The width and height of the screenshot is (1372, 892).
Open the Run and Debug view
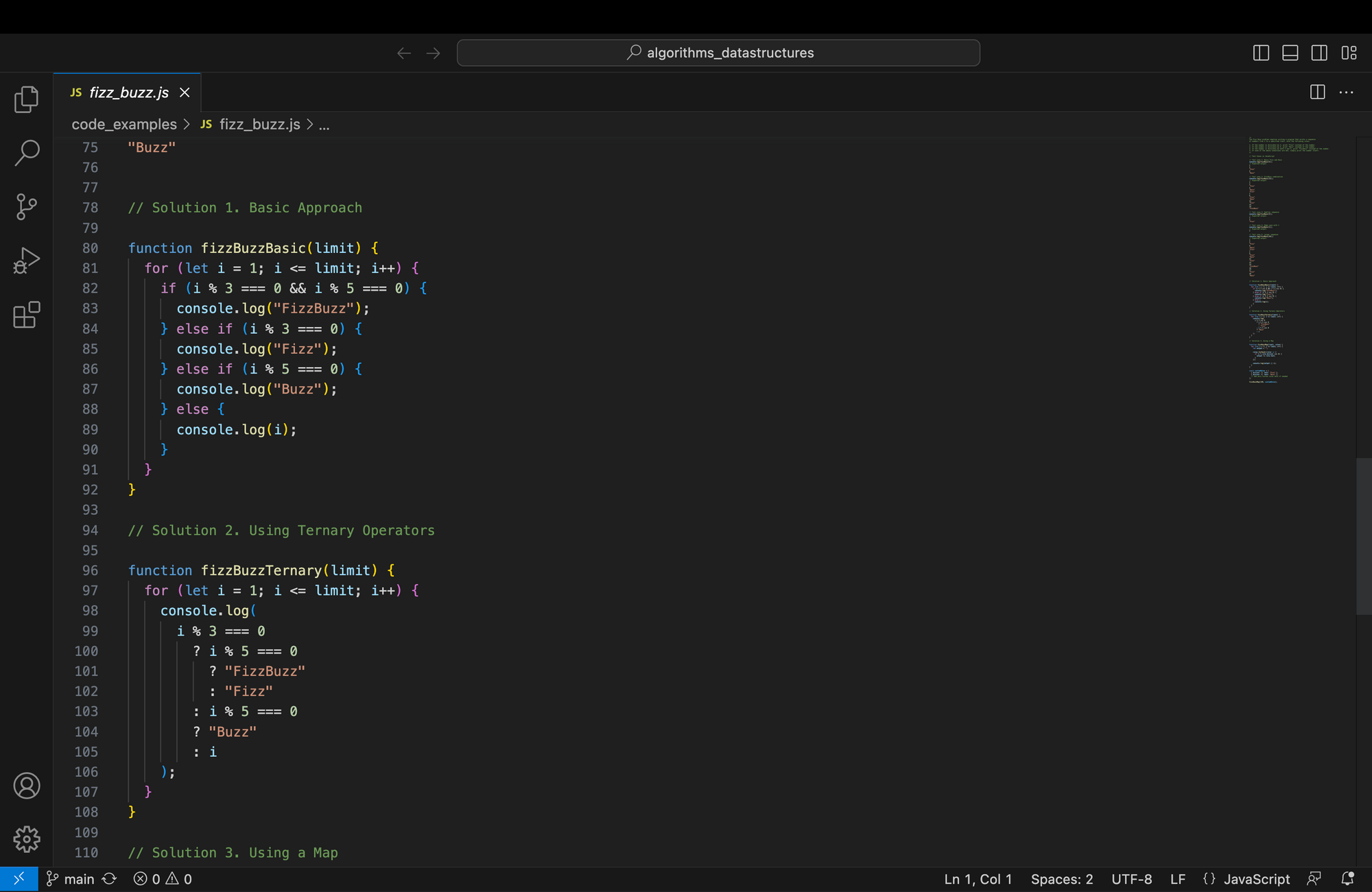pyautogui.click(x=26, y=260)
